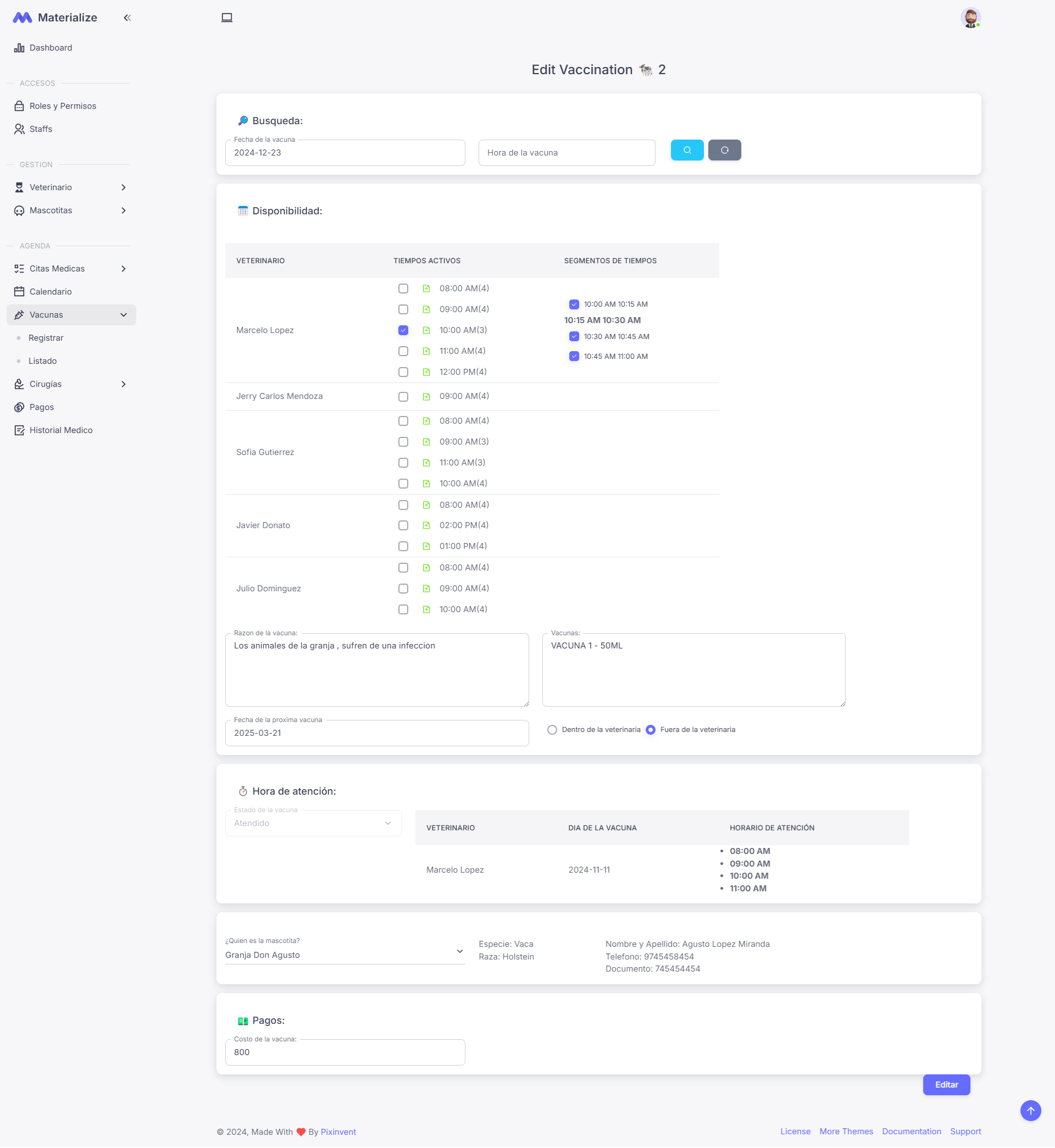The width and height of the screenshot is (1055, 1148).
Task: Click the blue search icon button
Action: click(x=687, y=150)
